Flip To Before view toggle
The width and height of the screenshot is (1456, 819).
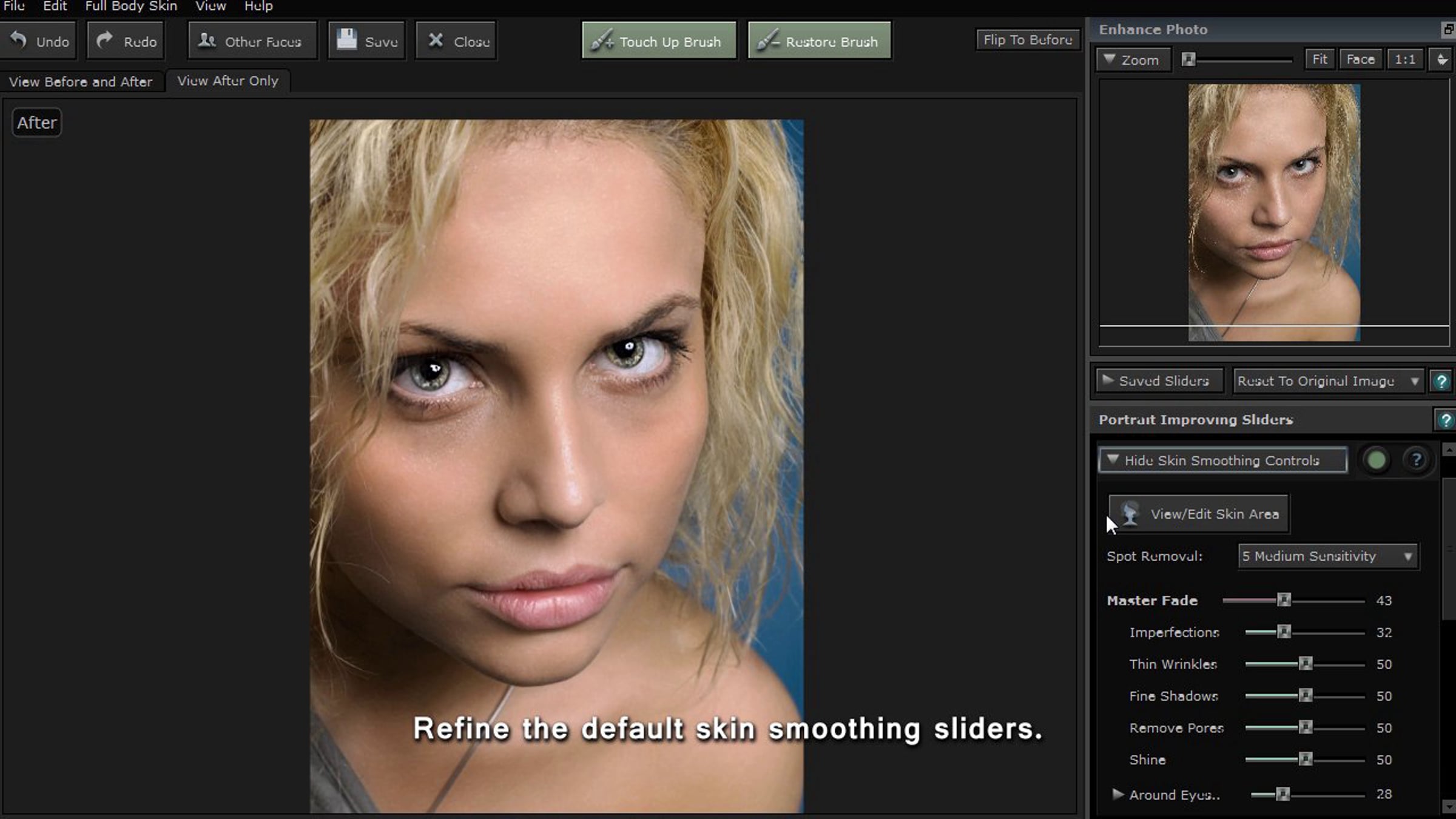(1028, 40)
